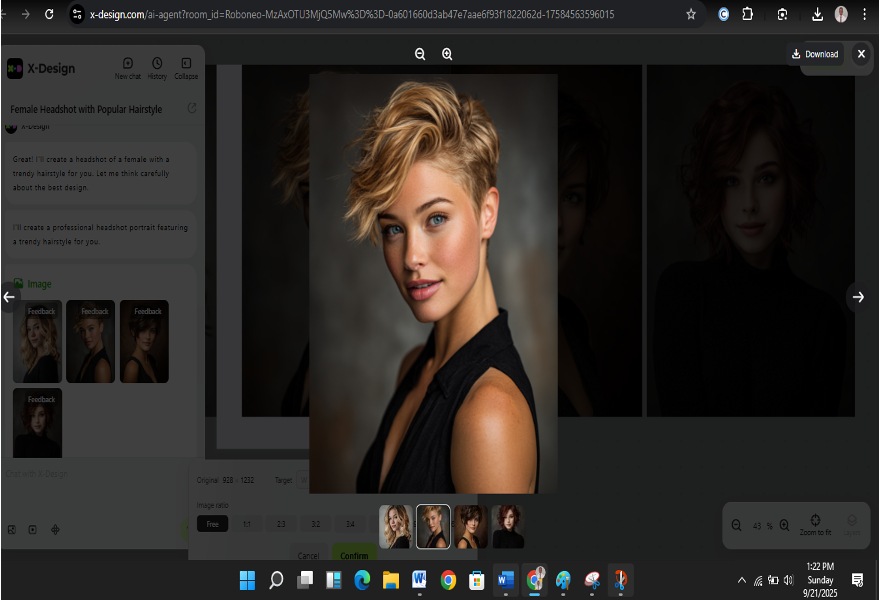Collapse the X-Design chat sidebar
Image resolution: width=880 pixels, height=600 pixels.
(186, 67)
